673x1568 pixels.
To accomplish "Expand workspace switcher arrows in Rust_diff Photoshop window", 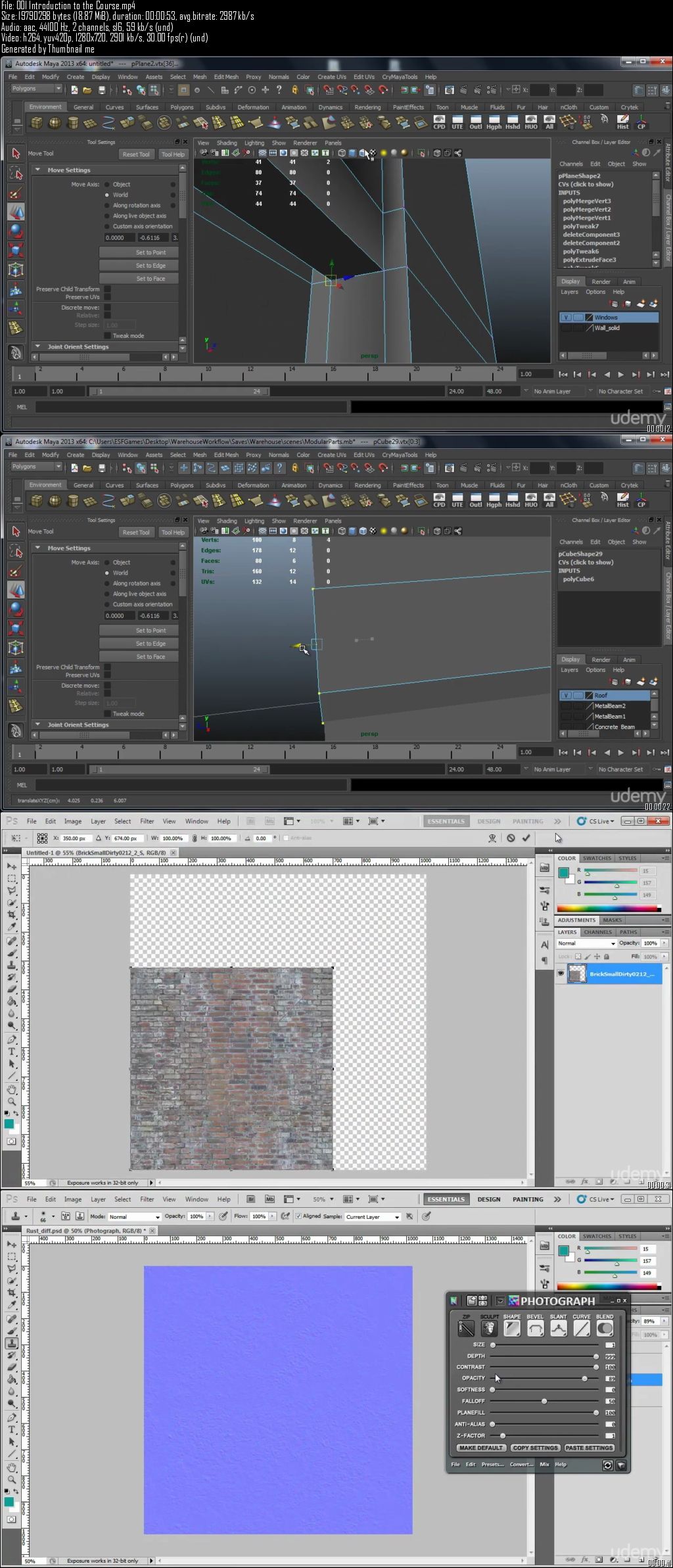I will coord(557,1199).
